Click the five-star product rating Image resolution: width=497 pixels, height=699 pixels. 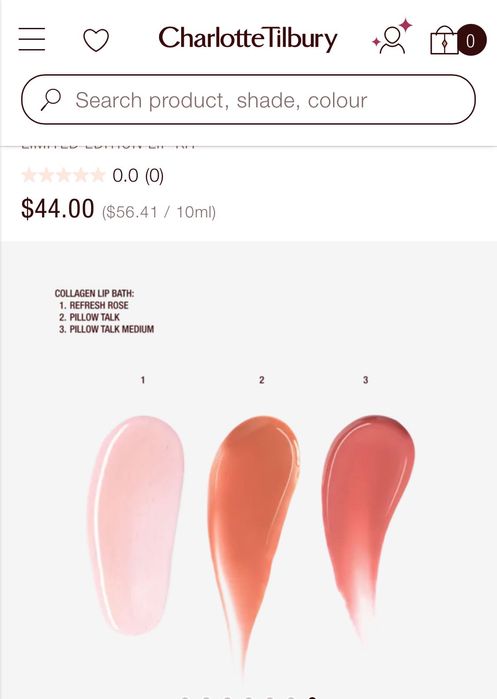pos(63,175)
